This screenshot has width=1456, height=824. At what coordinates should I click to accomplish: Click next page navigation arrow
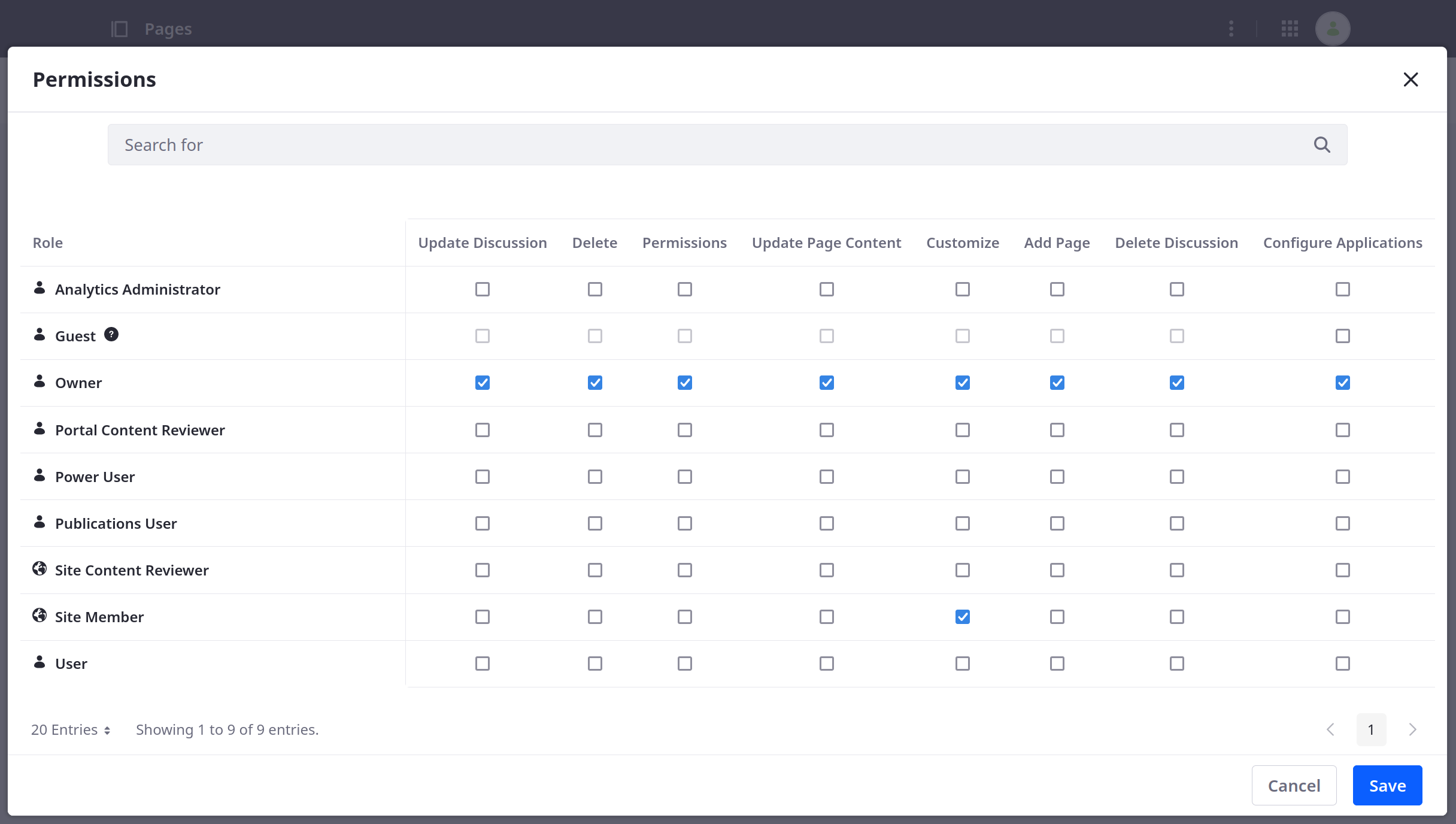pos(1412,729)
